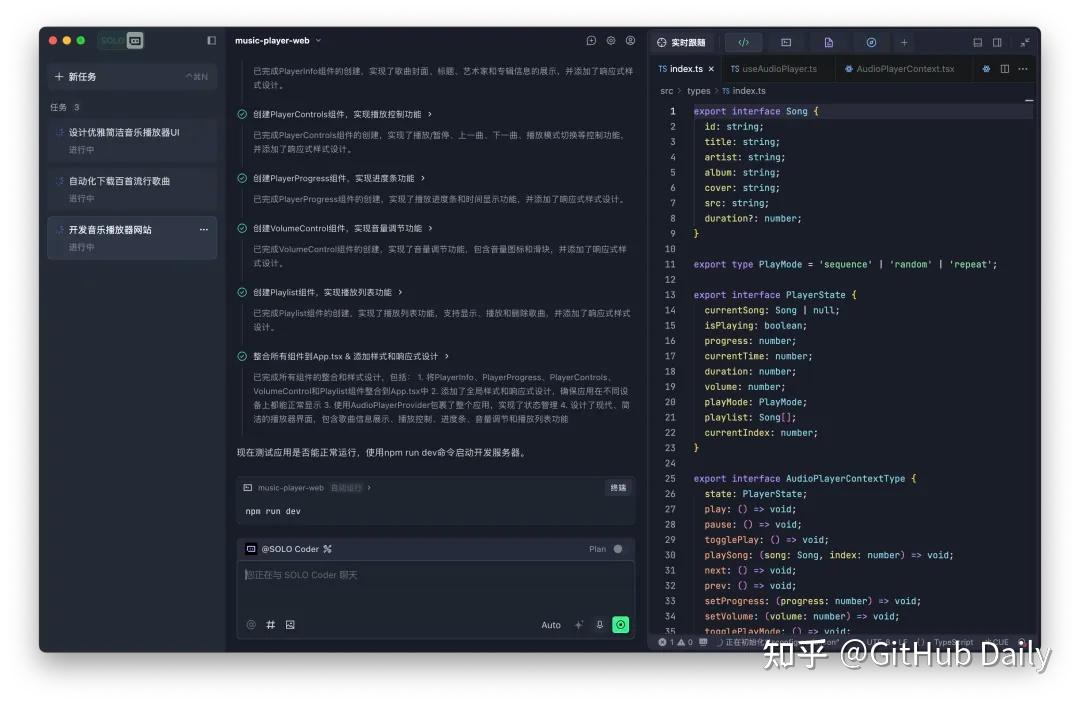Expand music-player-web terminal command block chevron
Viewport: 1080px width, 704px height.
369,488
